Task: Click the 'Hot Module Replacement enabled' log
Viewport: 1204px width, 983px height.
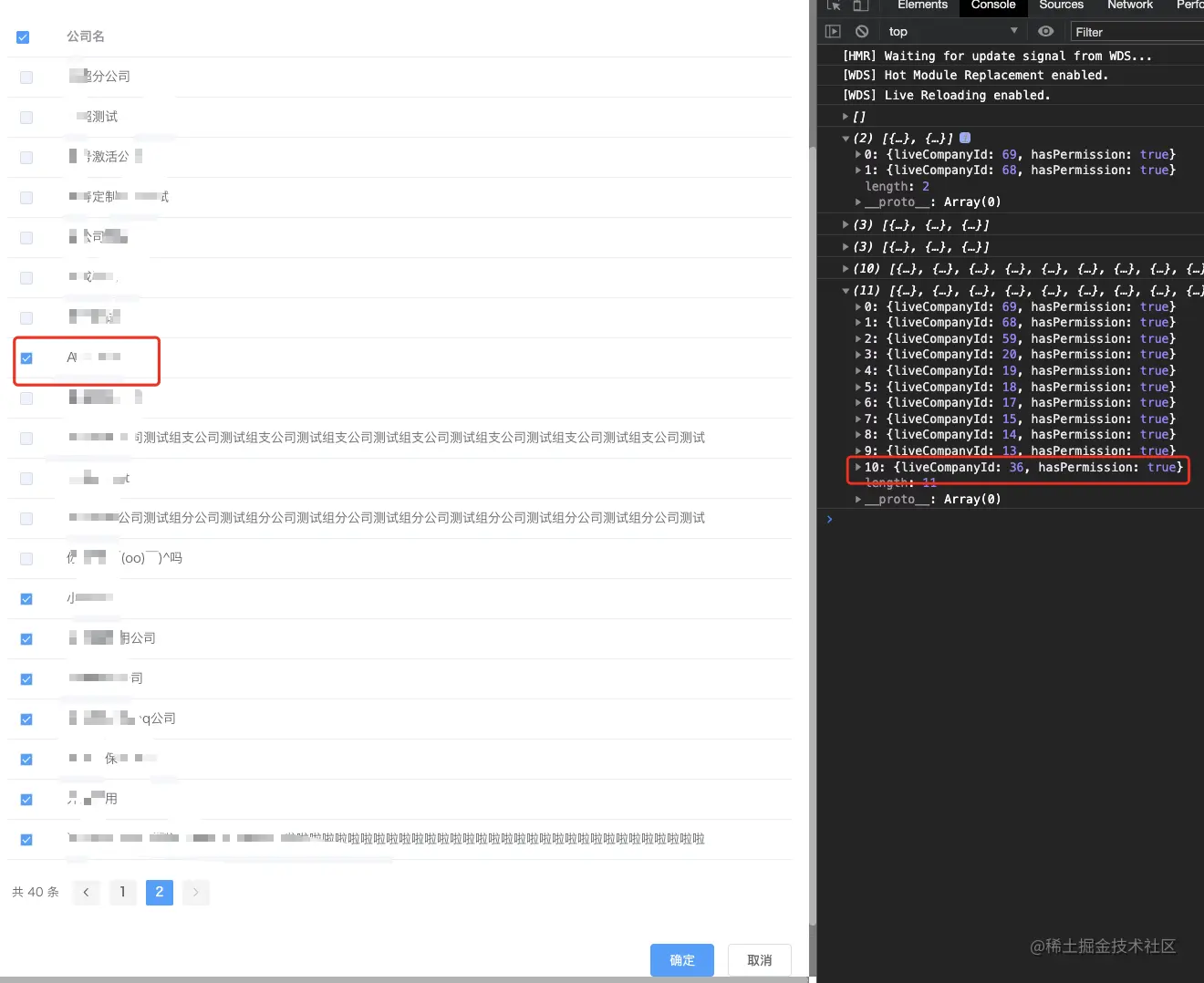Action: (x=976, y=76)
